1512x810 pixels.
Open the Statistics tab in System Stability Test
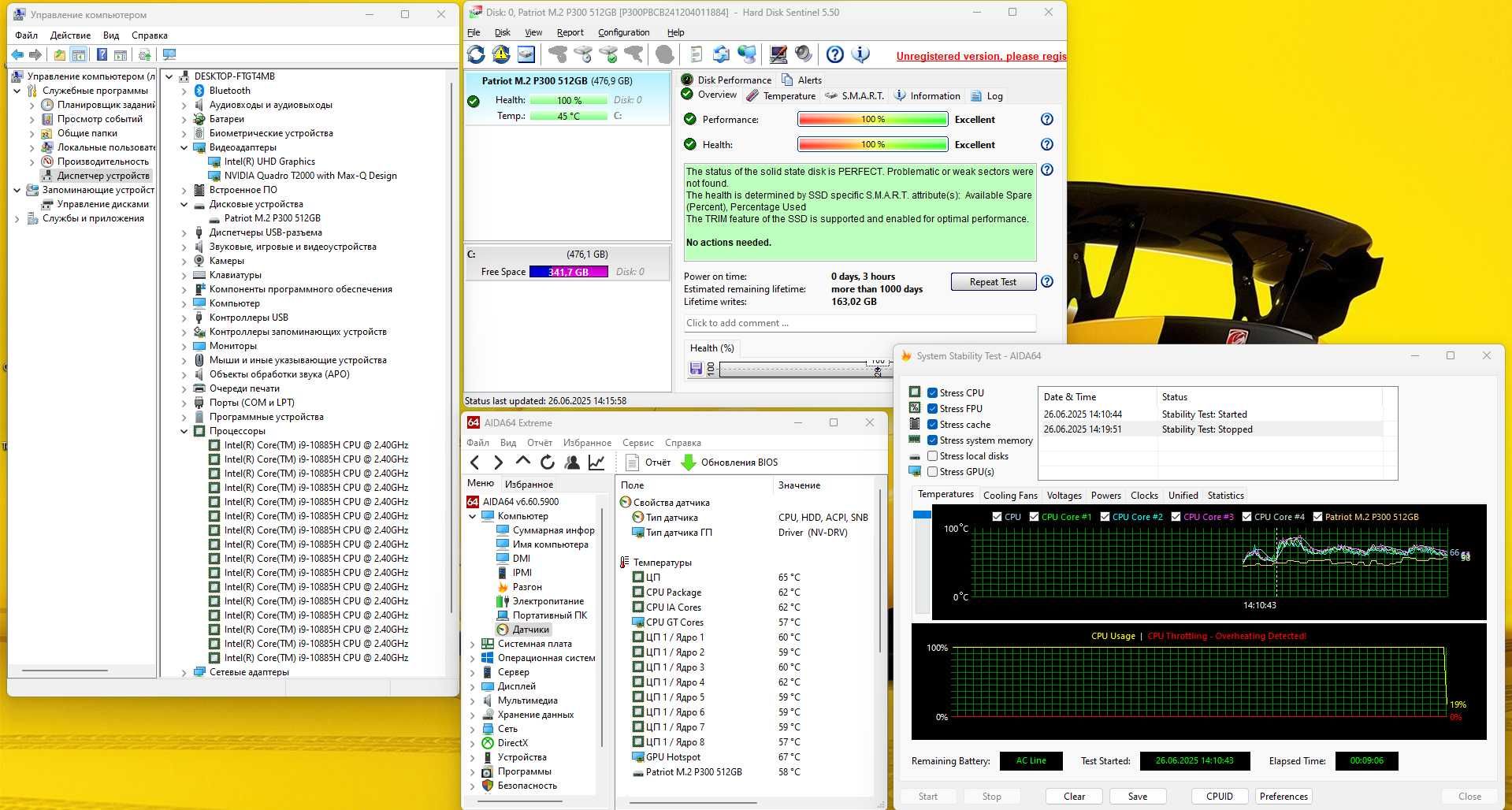(x=1225, y=495)
